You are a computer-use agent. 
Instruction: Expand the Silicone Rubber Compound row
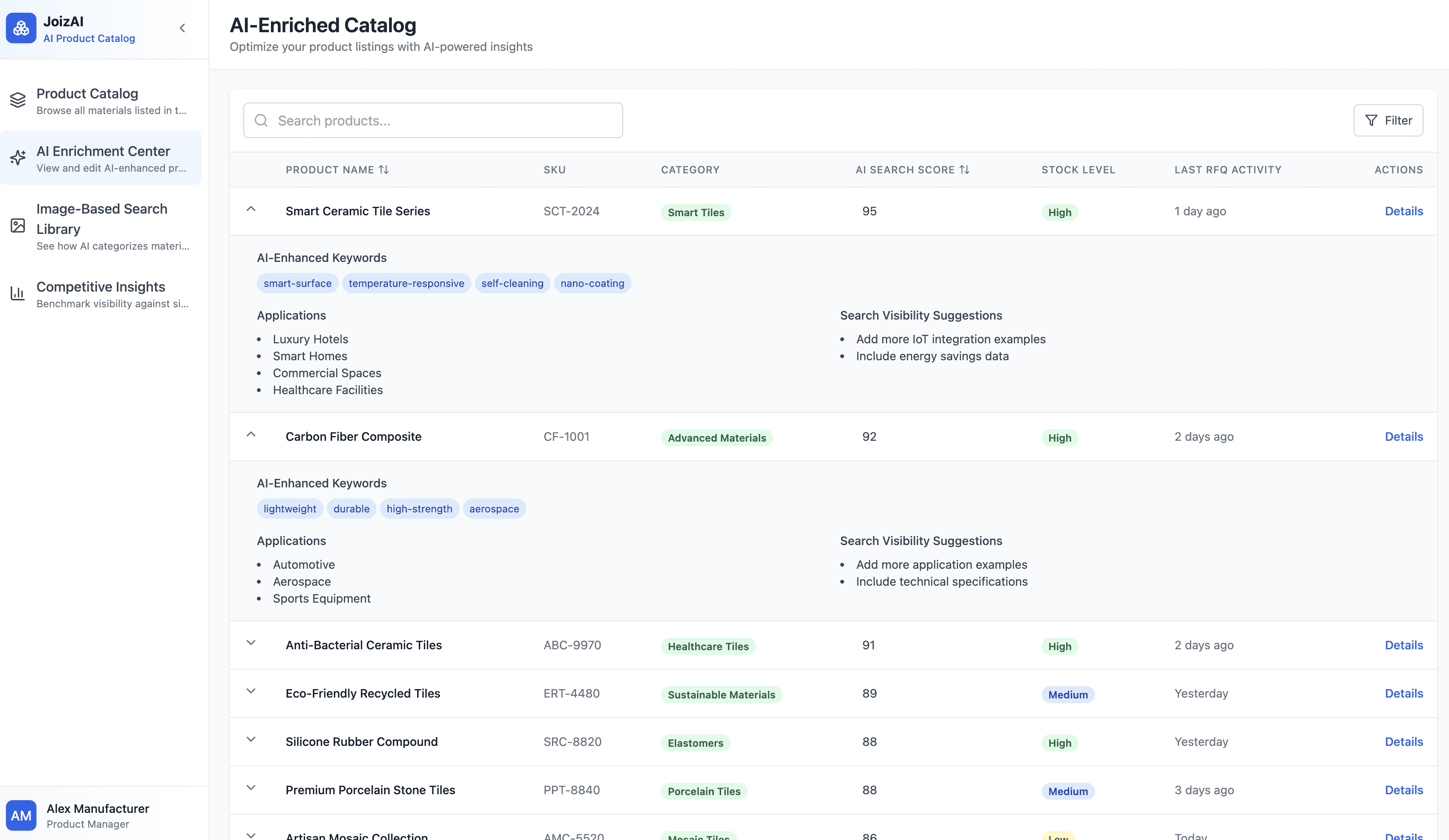point(251,740)
